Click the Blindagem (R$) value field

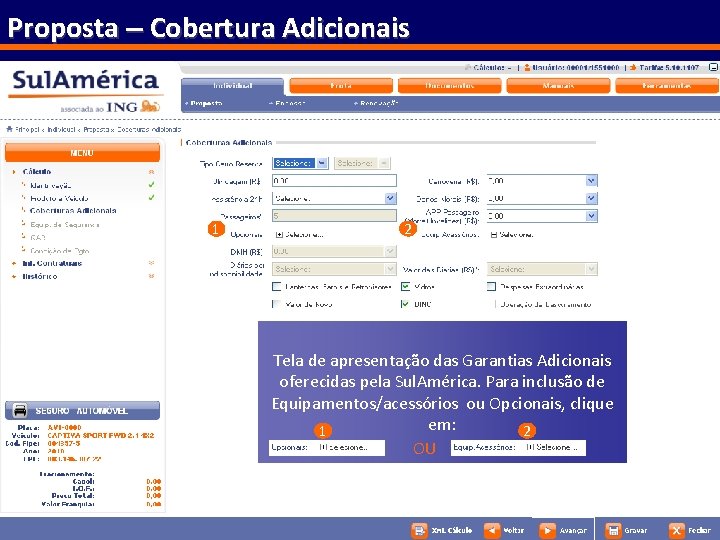[334, 180]
